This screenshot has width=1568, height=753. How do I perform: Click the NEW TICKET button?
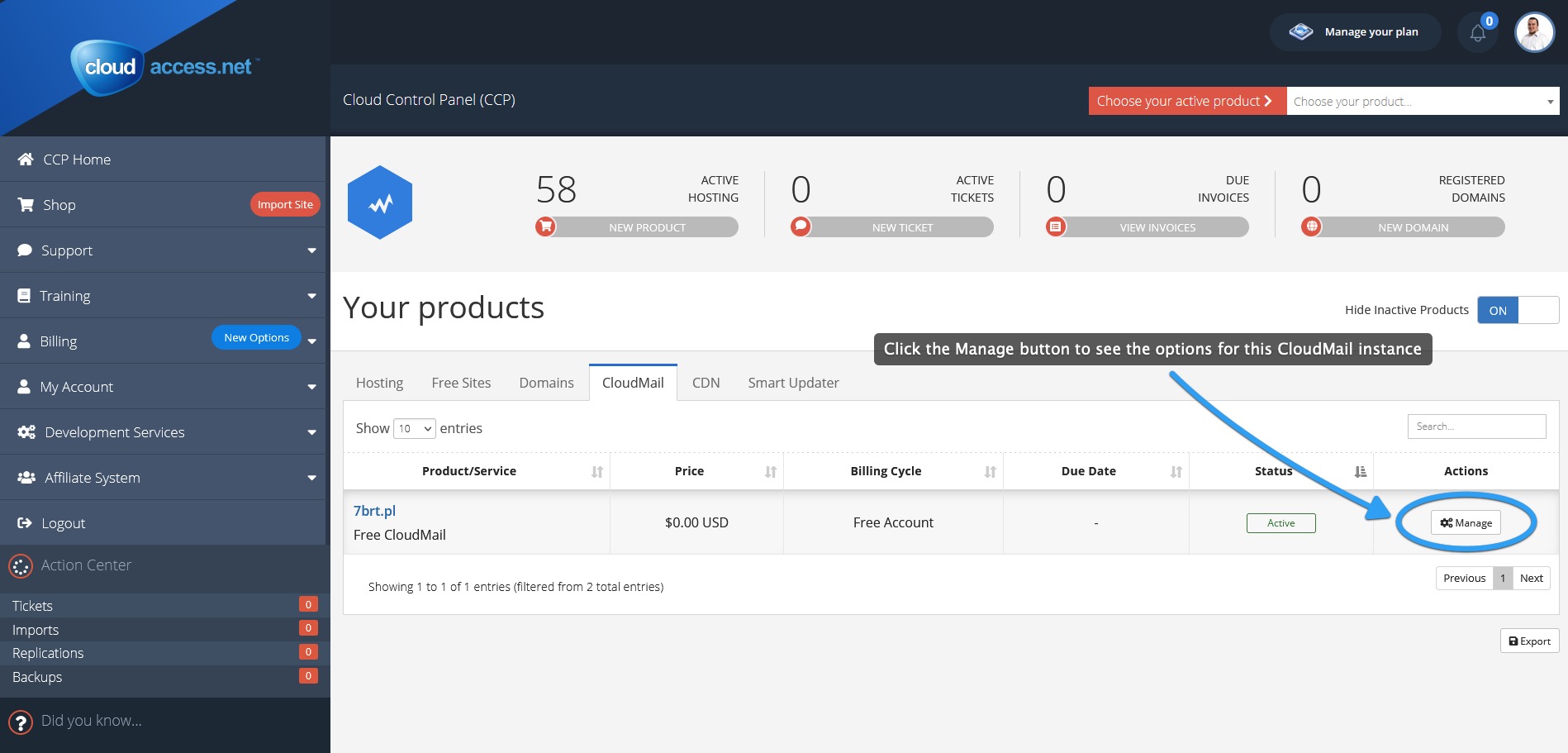tap(892, 226)
